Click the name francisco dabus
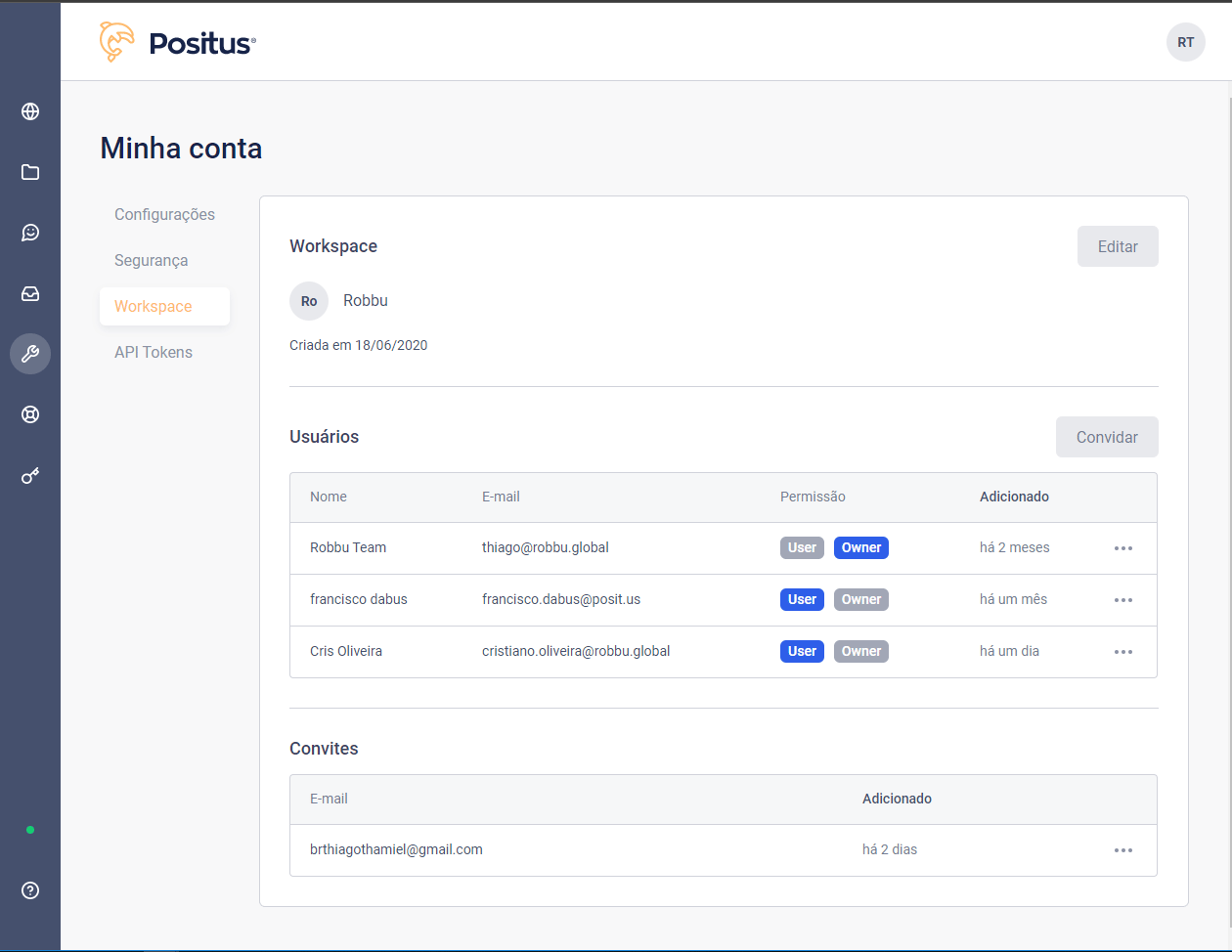The width and height of the screenshot is (1232, 952). tap(359, 599)
